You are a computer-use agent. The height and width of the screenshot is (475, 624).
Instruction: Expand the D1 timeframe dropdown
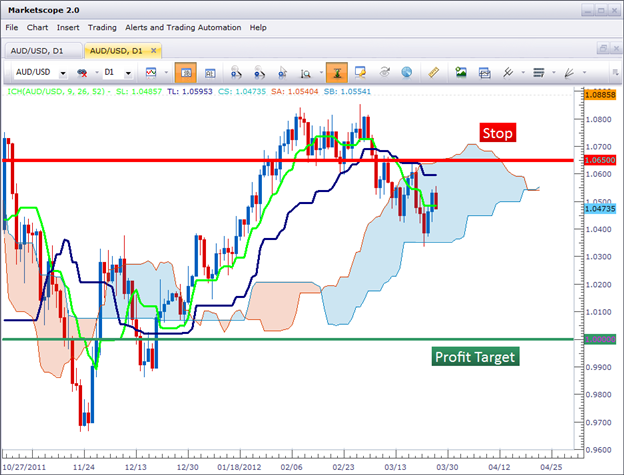point(128,73)
